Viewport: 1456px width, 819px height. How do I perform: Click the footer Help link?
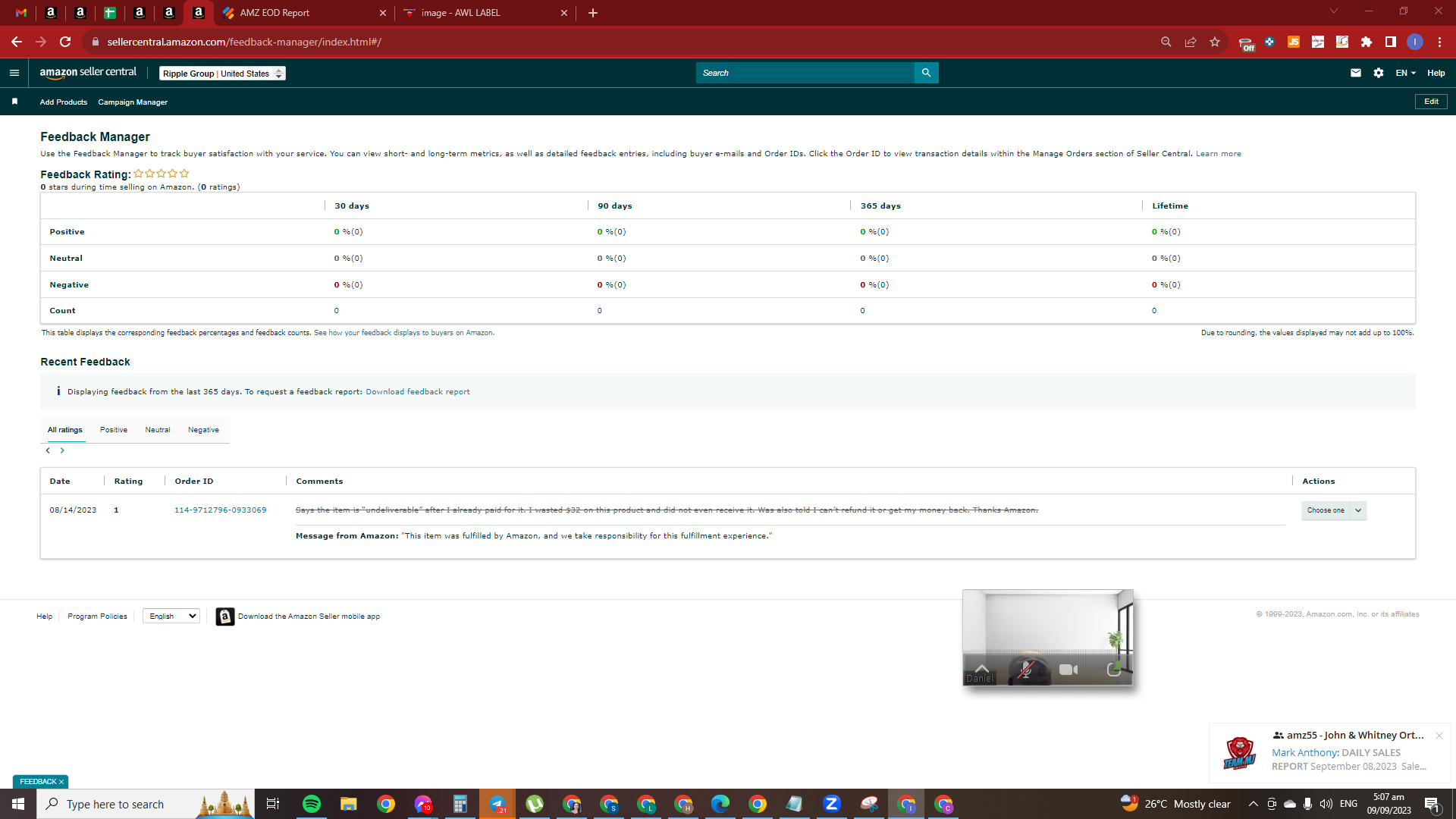(45, 617)
